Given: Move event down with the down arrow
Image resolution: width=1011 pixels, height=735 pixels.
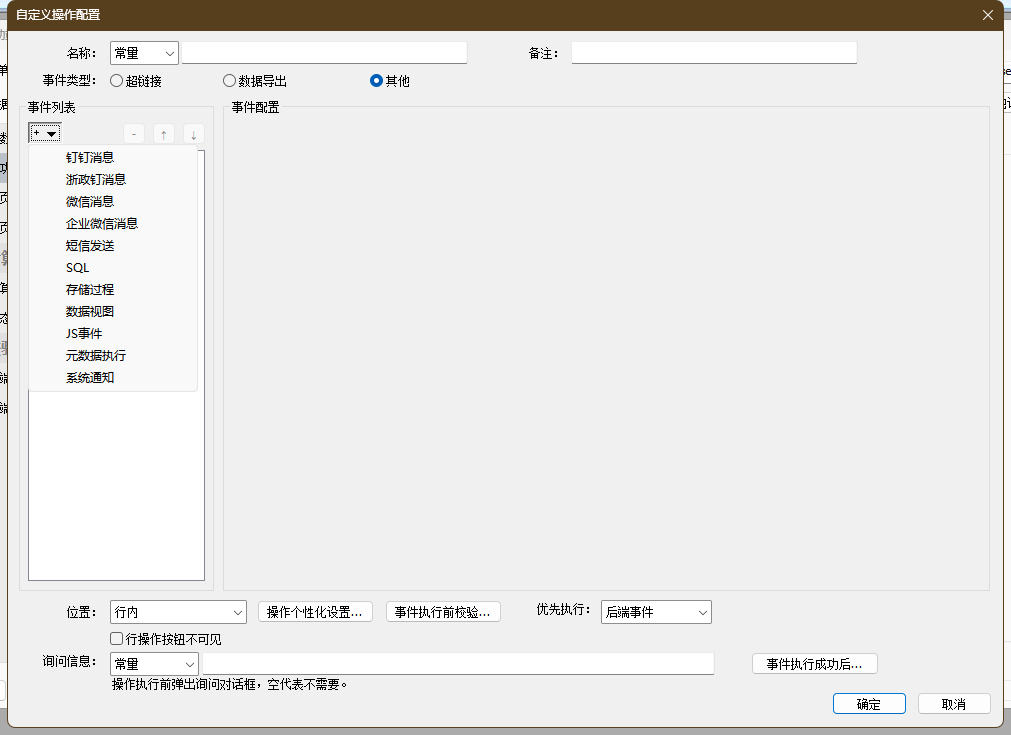Looking at the screenshot, I should [193, 134].
